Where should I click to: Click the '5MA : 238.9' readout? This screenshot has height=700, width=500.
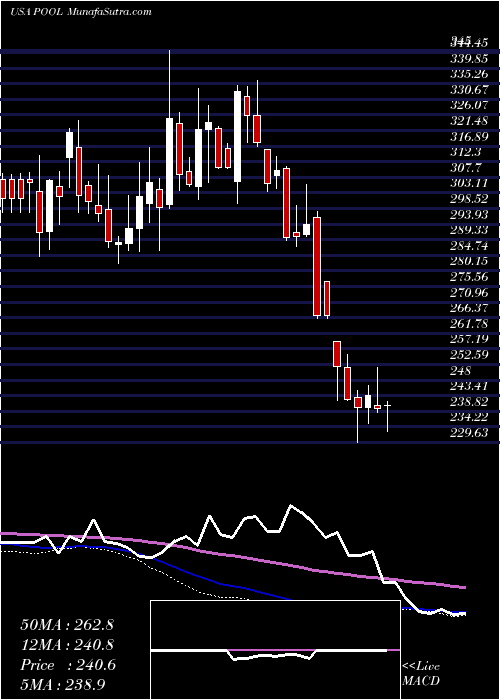coord(62,684)
